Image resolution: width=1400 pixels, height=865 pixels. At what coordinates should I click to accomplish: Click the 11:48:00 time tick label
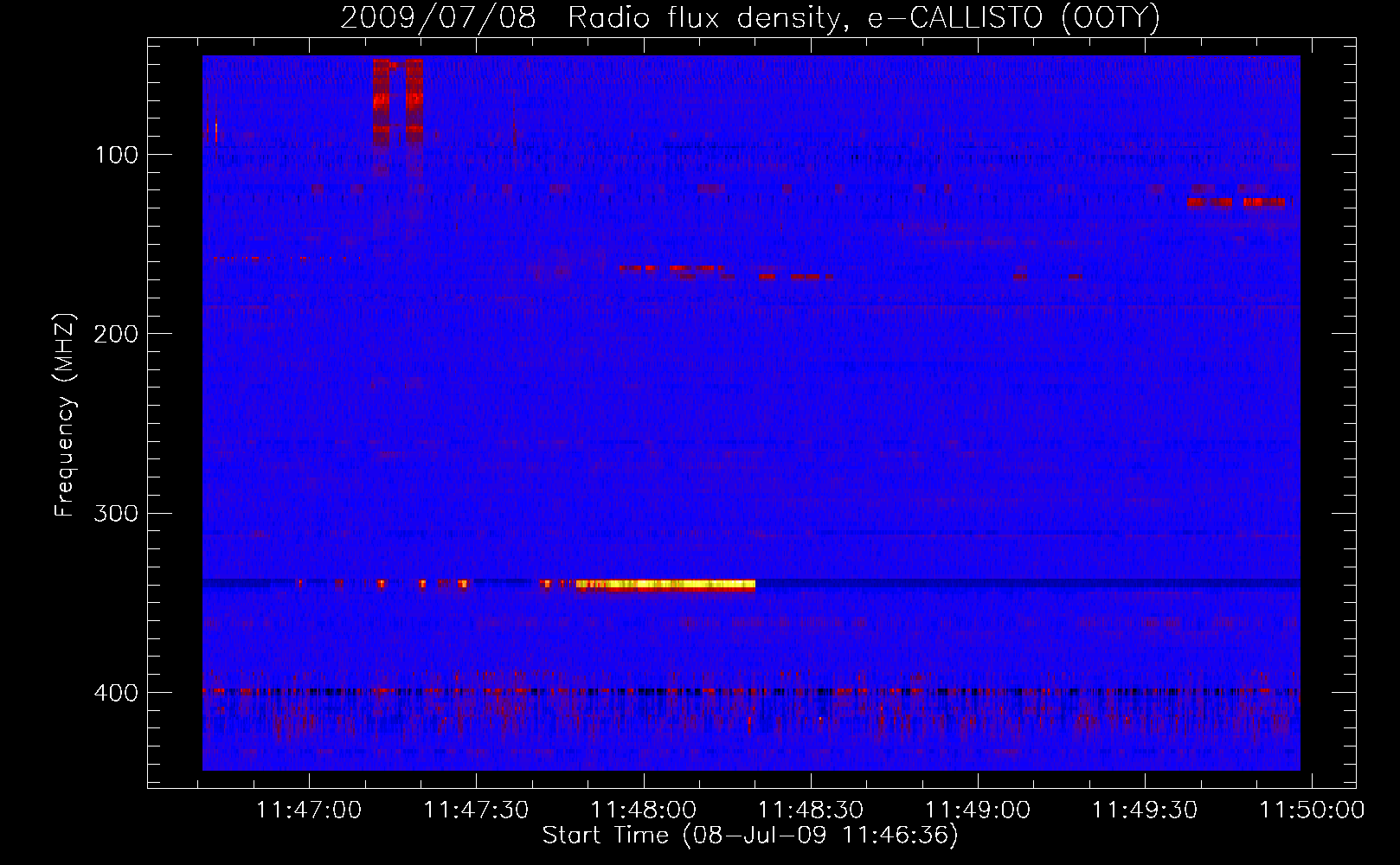(643, 811)
